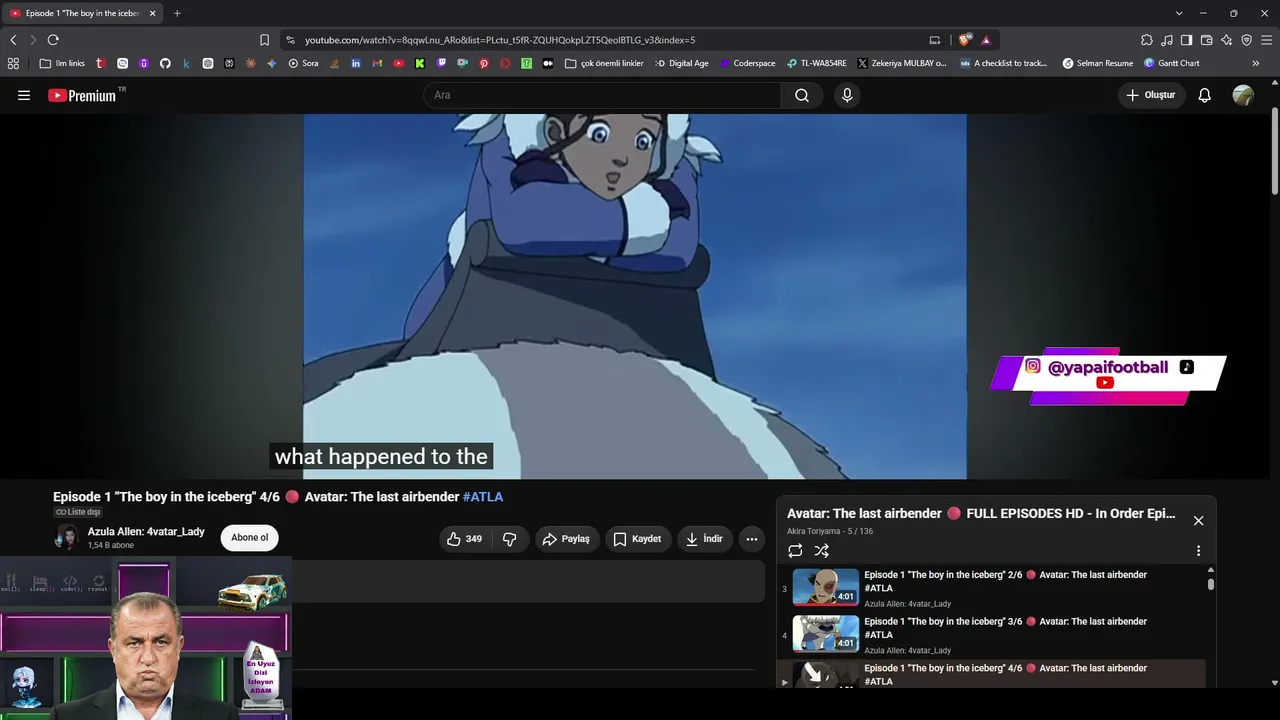Open a new browser tab
Image resolution: width=1280 pixels, height=720 pixels.
pyautogui.click(x=177, y=13)
